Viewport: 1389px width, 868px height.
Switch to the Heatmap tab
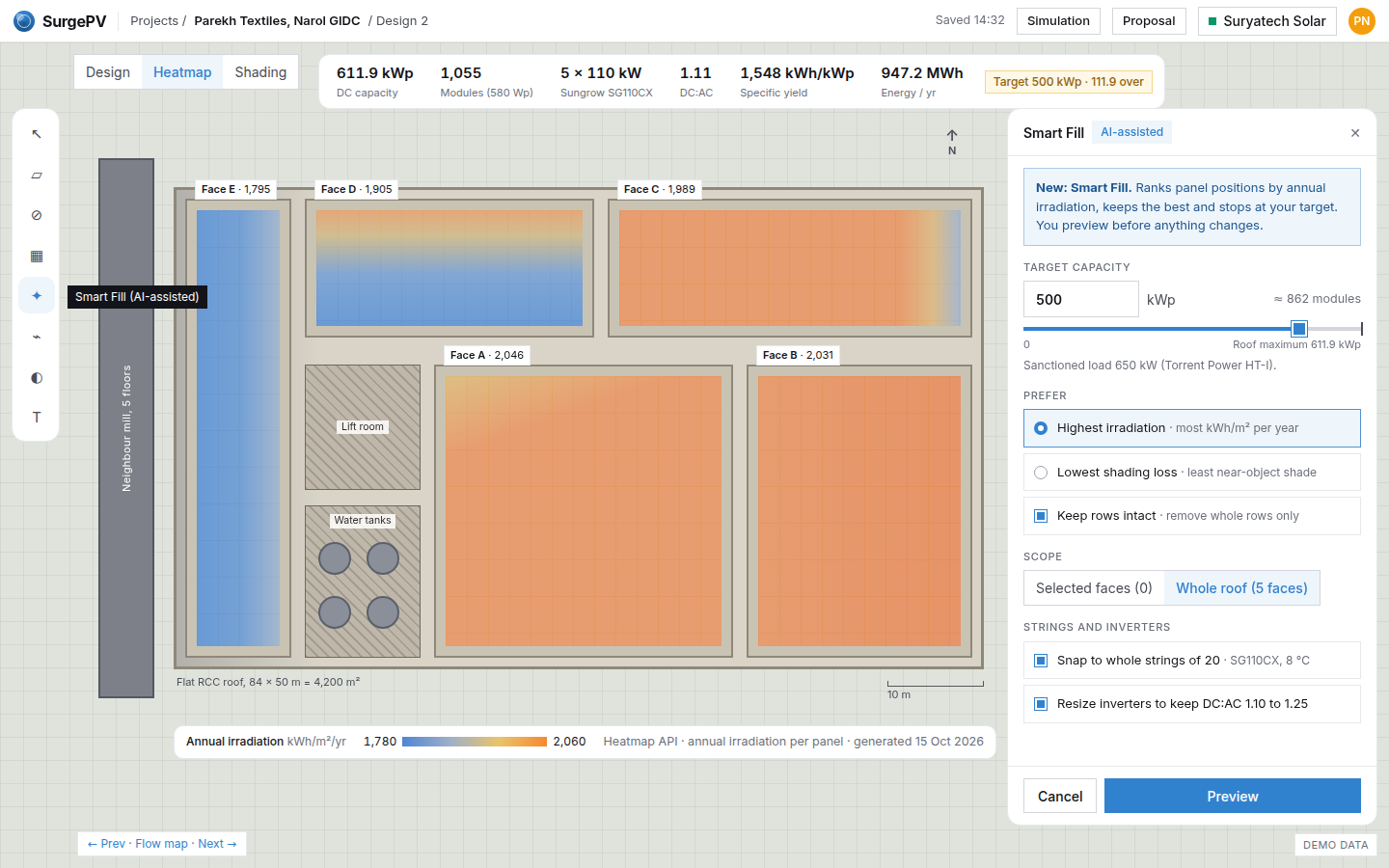182,72
